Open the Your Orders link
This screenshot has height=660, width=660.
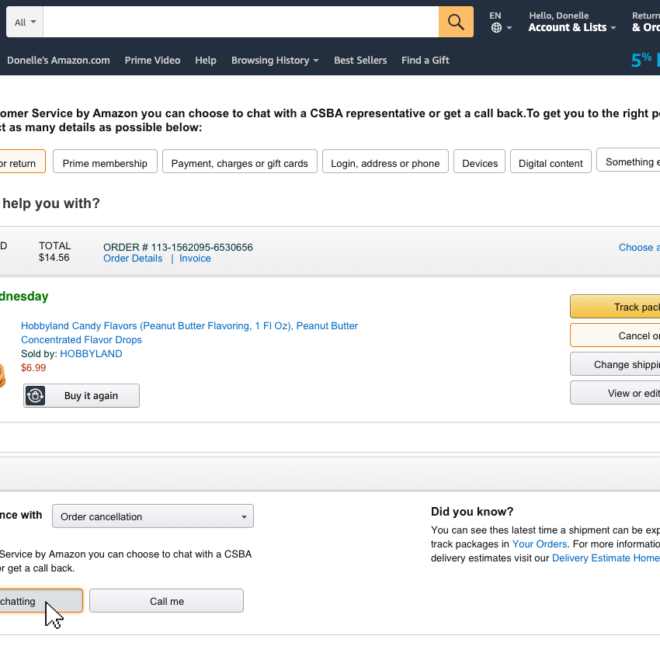point(539,544)
